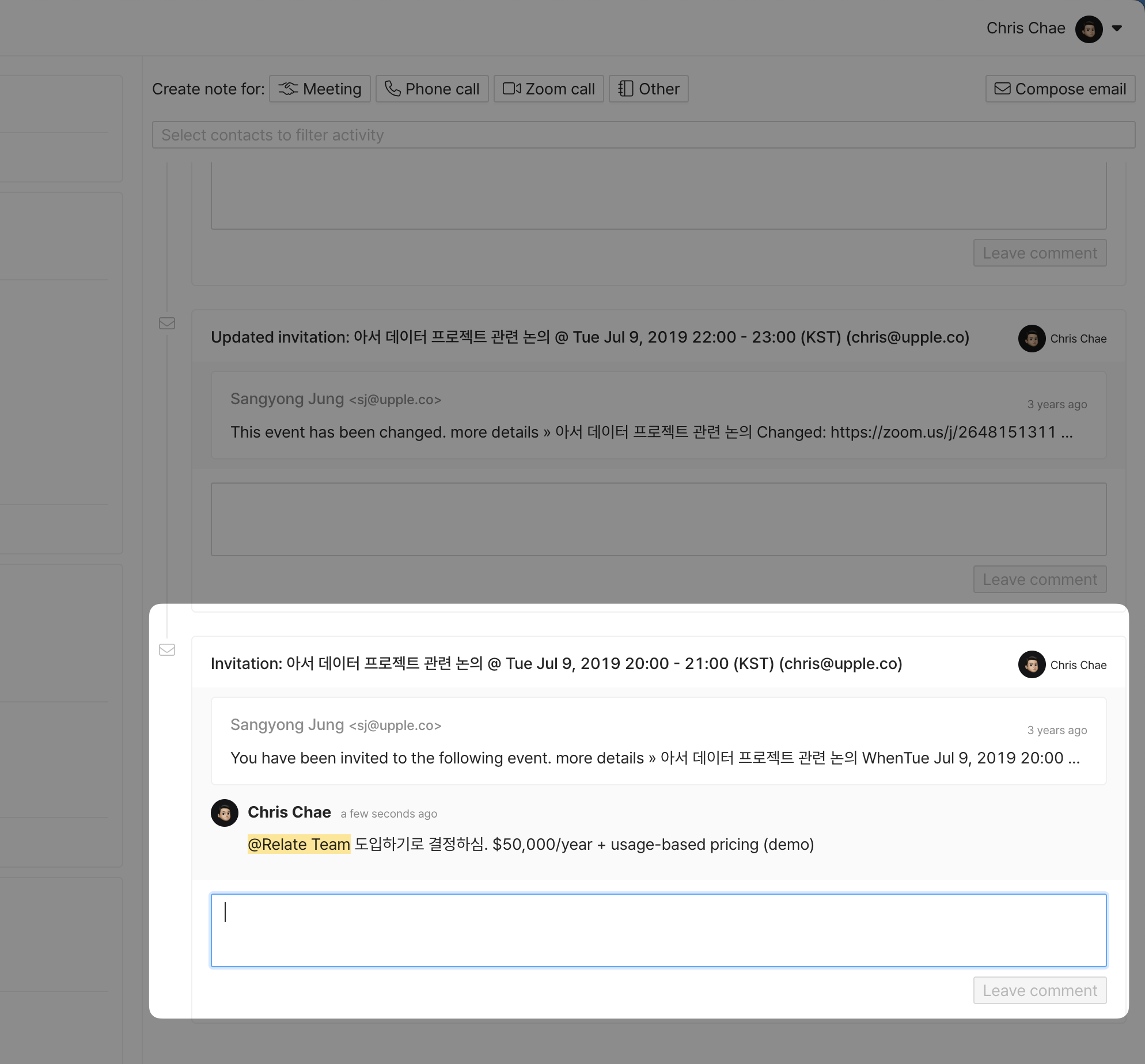Click comment box under Updated invitation

[658, 519]
